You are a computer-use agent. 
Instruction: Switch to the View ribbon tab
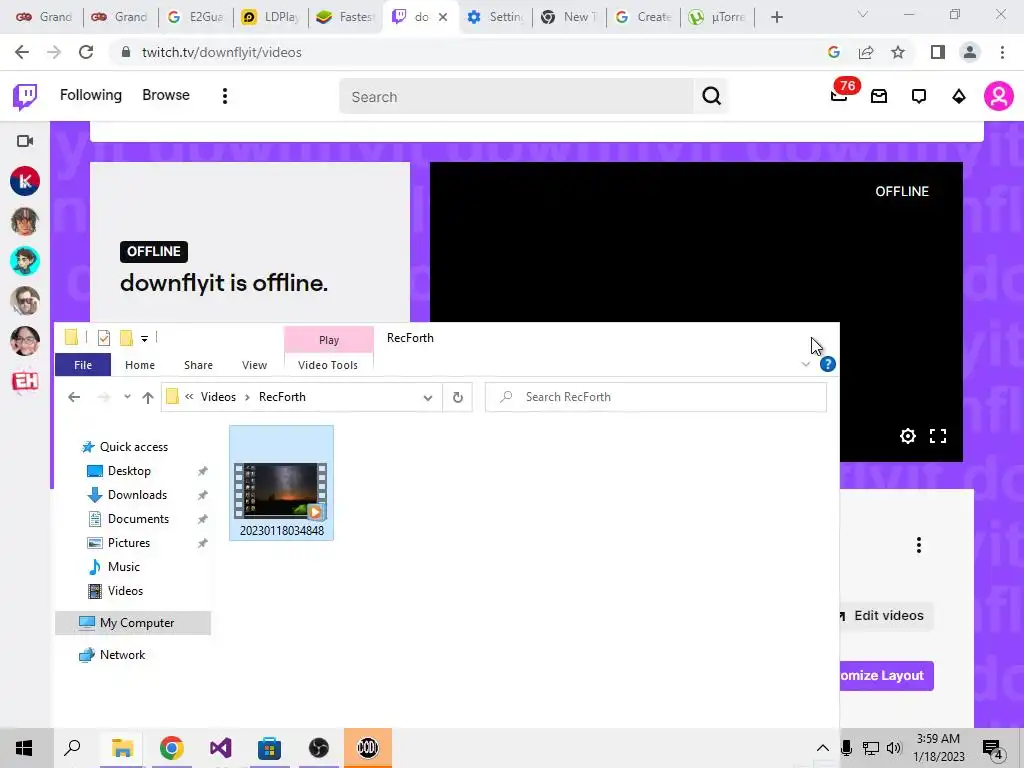coord(254,365)
